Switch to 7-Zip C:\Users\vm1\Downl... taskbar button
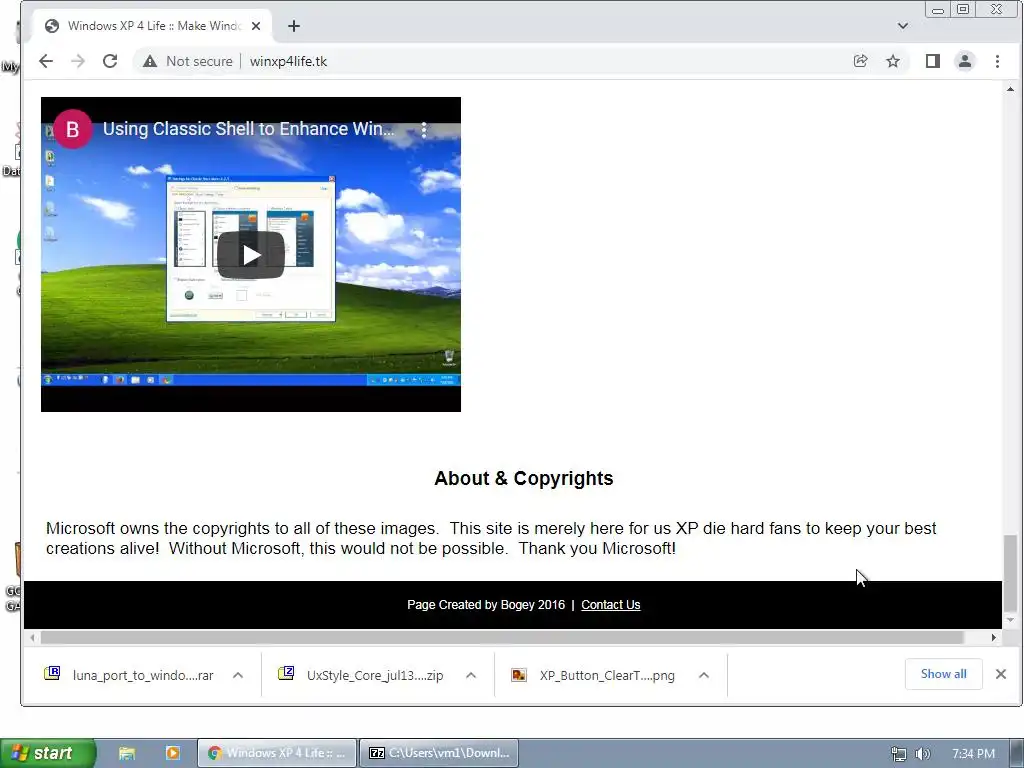Viewport: 1024px width, 768px height. click(439, 753)
